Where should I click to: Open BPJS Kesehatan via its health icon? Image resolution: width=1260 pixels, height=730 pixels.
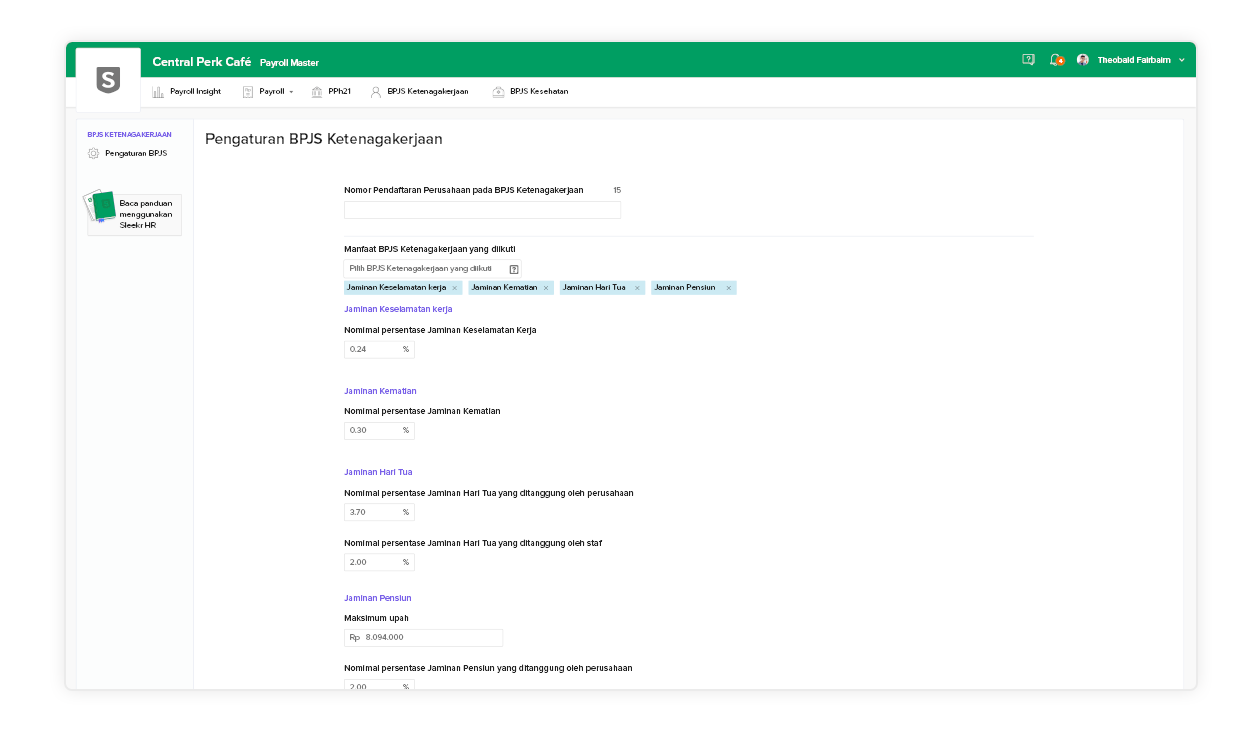coord(498,92)
